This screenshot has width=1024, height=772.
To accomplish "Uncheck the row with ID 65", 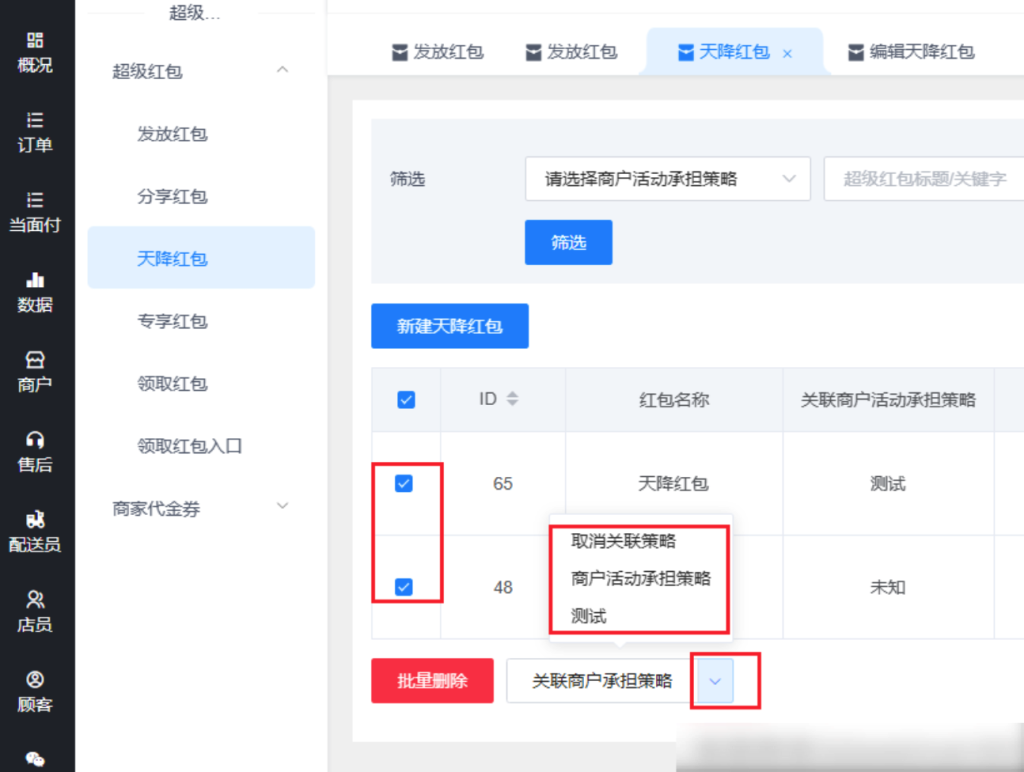I will pyautogui.click(x=404, y=484).
